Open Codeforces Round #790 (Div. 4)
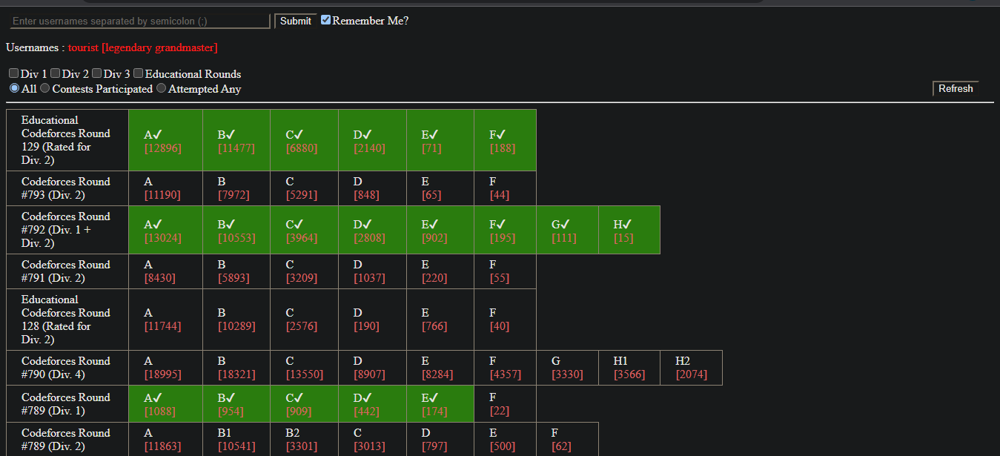The image size is (1000, 456). [x=66, y=367]
